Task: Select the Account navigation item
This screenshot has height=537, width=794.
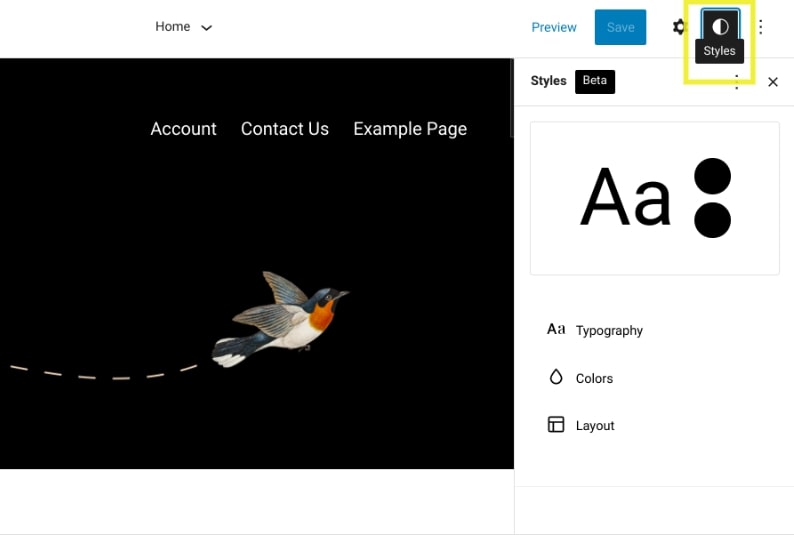Action: click(x=183, y=129)
